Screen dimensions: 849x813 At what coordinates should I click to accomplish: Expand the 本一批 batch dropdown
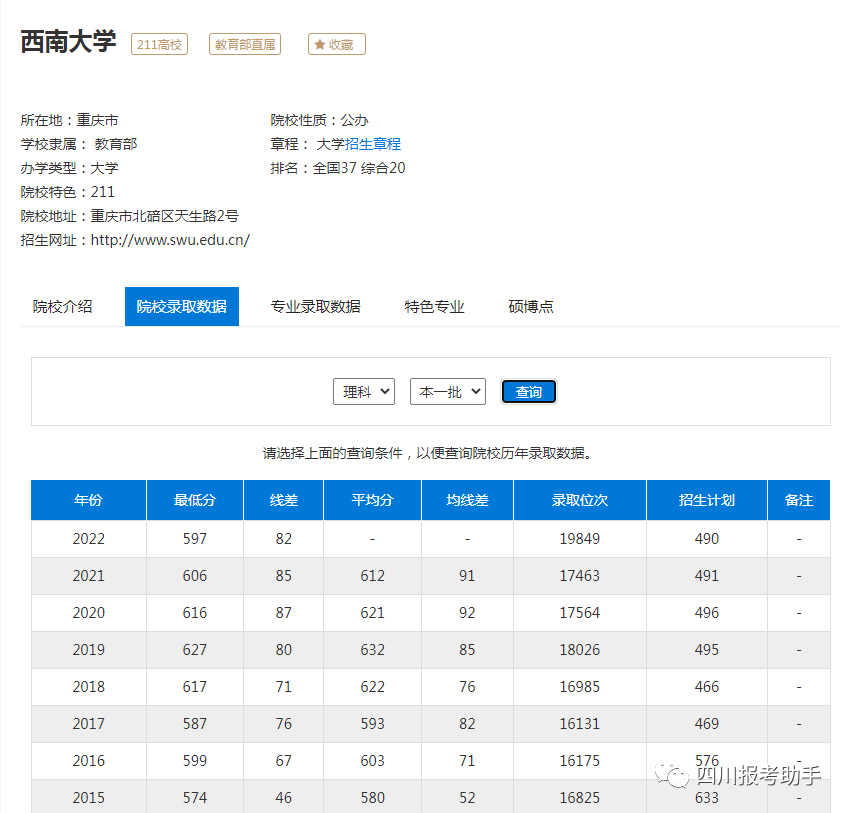pyautogui.click(x=448, y=391)
